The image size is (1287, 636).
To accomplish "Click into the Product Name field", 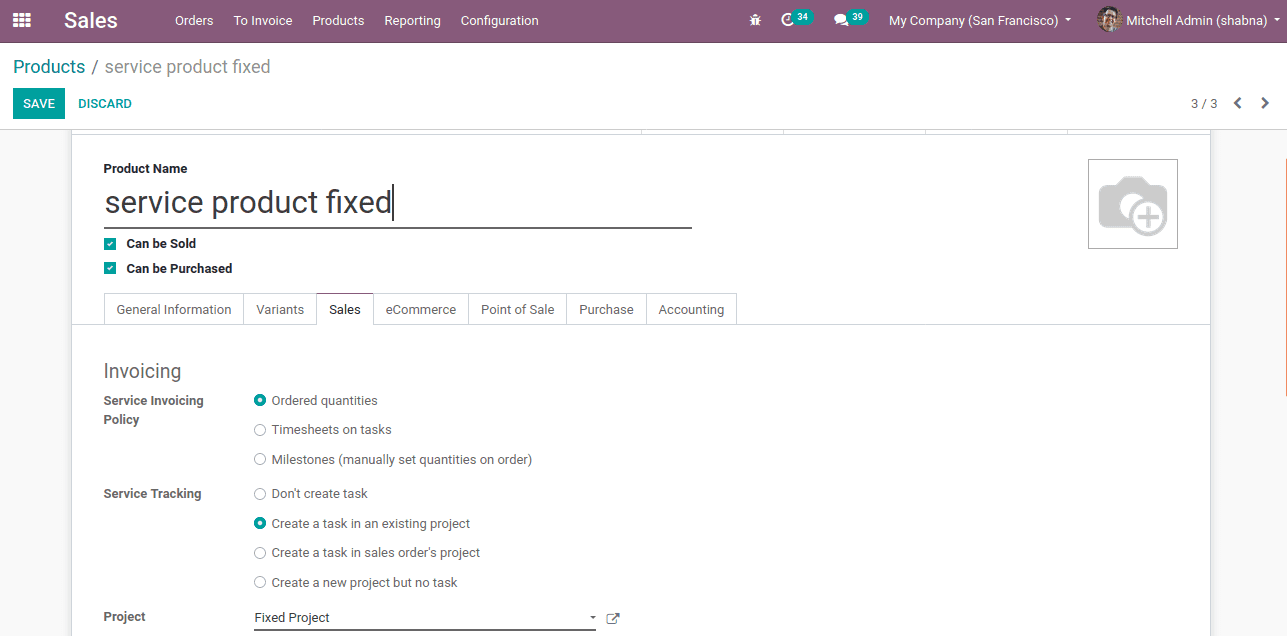I will click(x=398, y=203).
